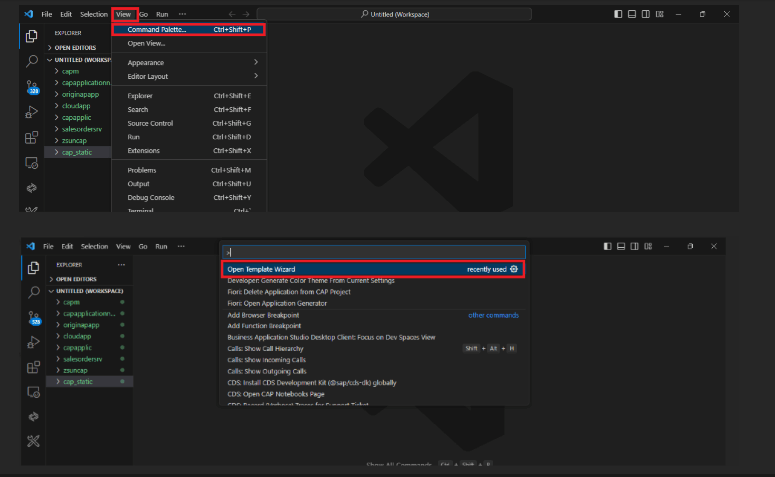Click the go-forward arrow in upper window title bar
The image size is (775, 477).
click(246, 14)
